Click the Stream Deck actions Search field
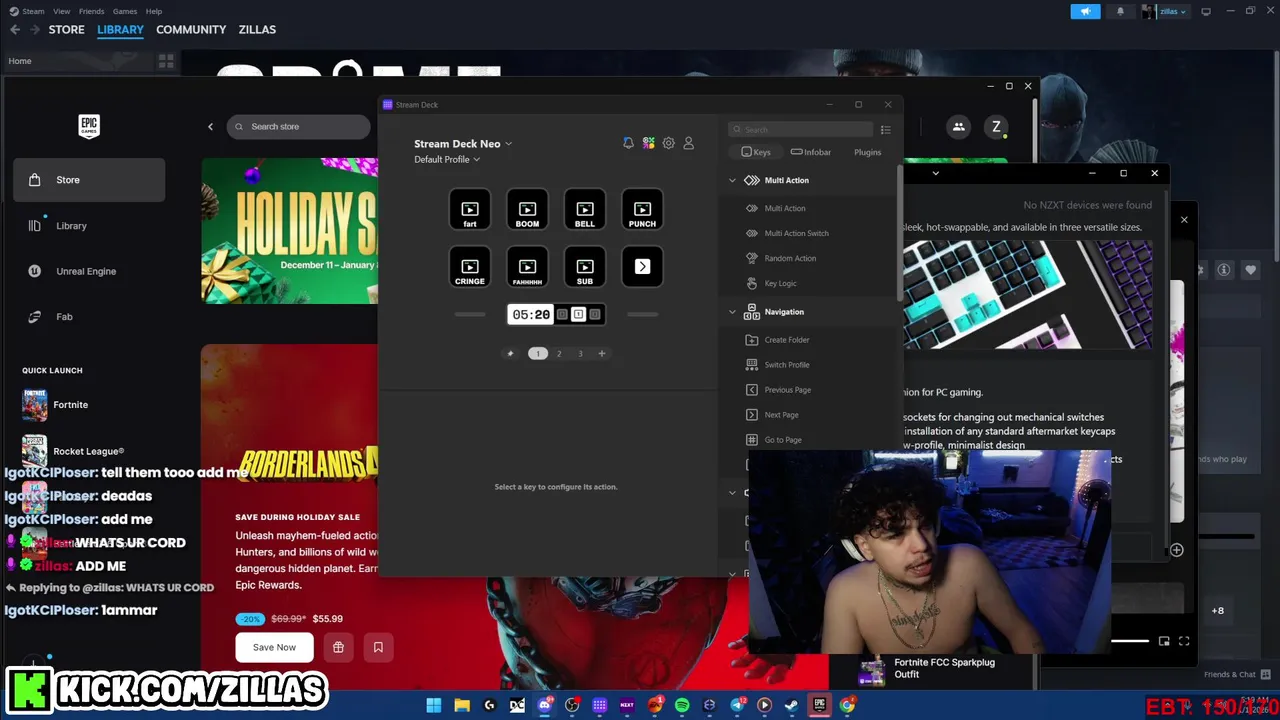Screen dimensions: 1280x720 tap(801, 130)
